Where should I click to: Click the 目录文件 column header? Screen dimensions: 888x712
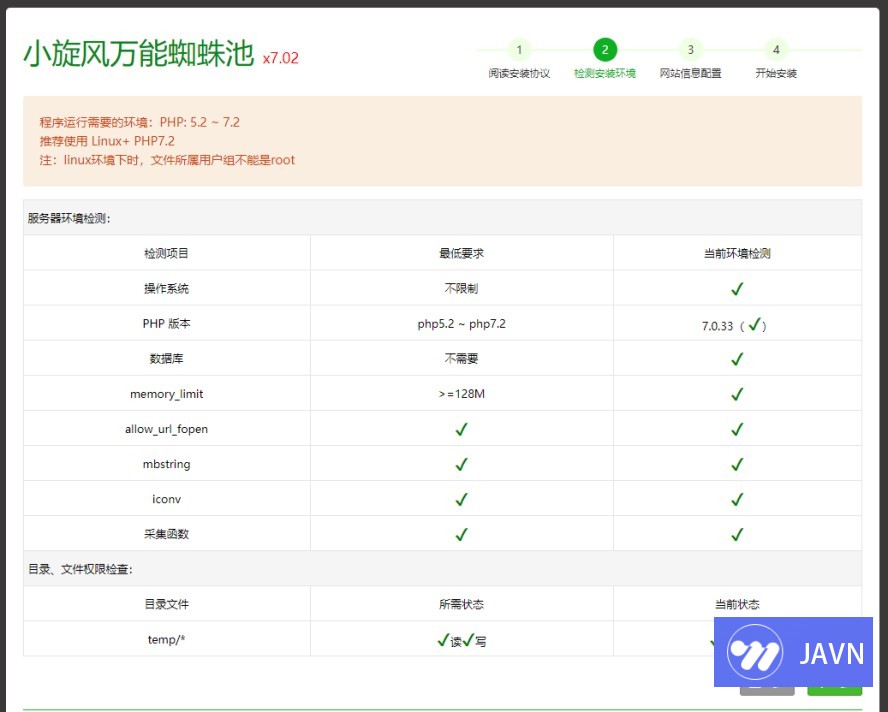[x=166, y=604]
